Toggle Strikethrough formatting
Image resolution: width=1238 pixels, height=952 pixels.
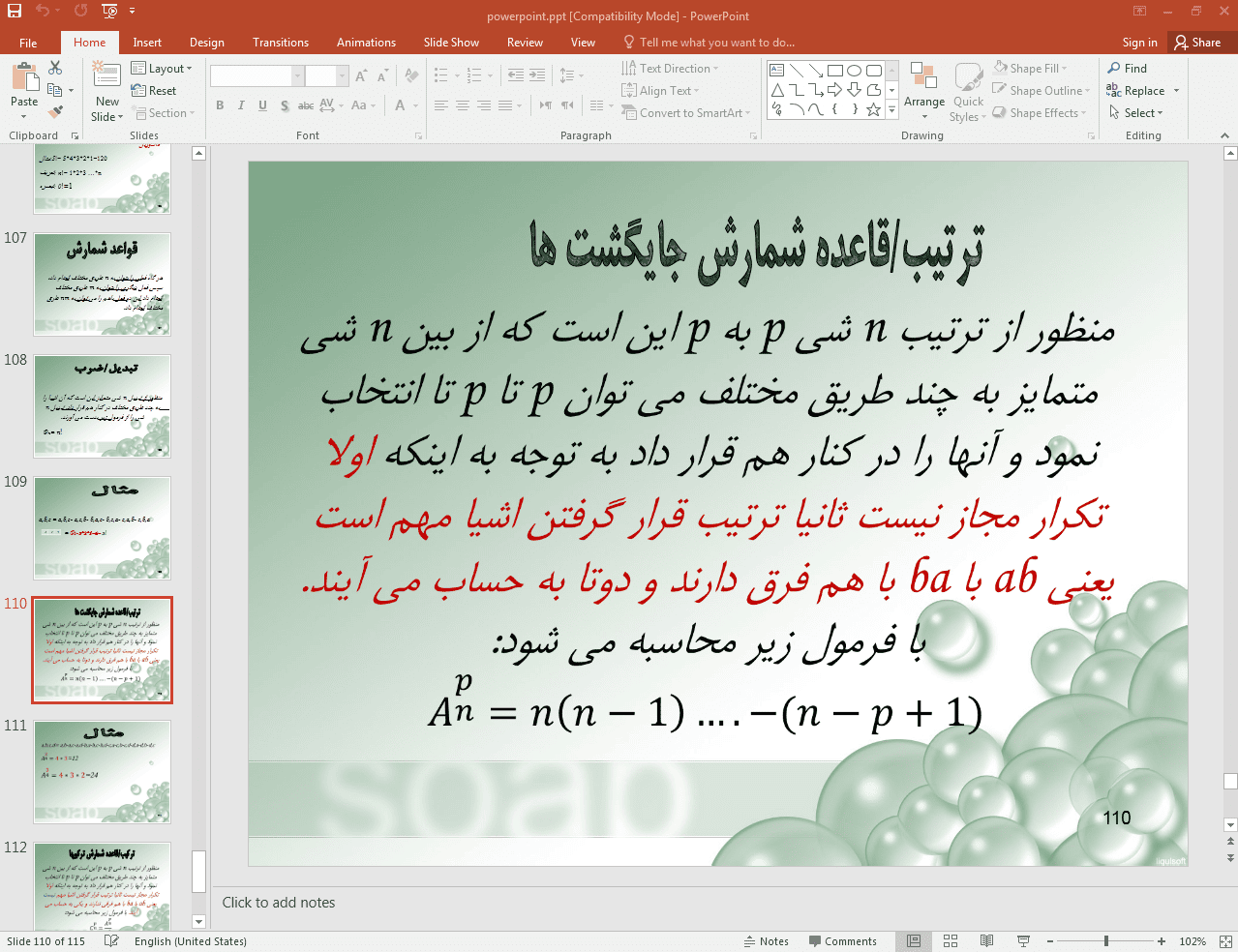[x=305, y=105]
